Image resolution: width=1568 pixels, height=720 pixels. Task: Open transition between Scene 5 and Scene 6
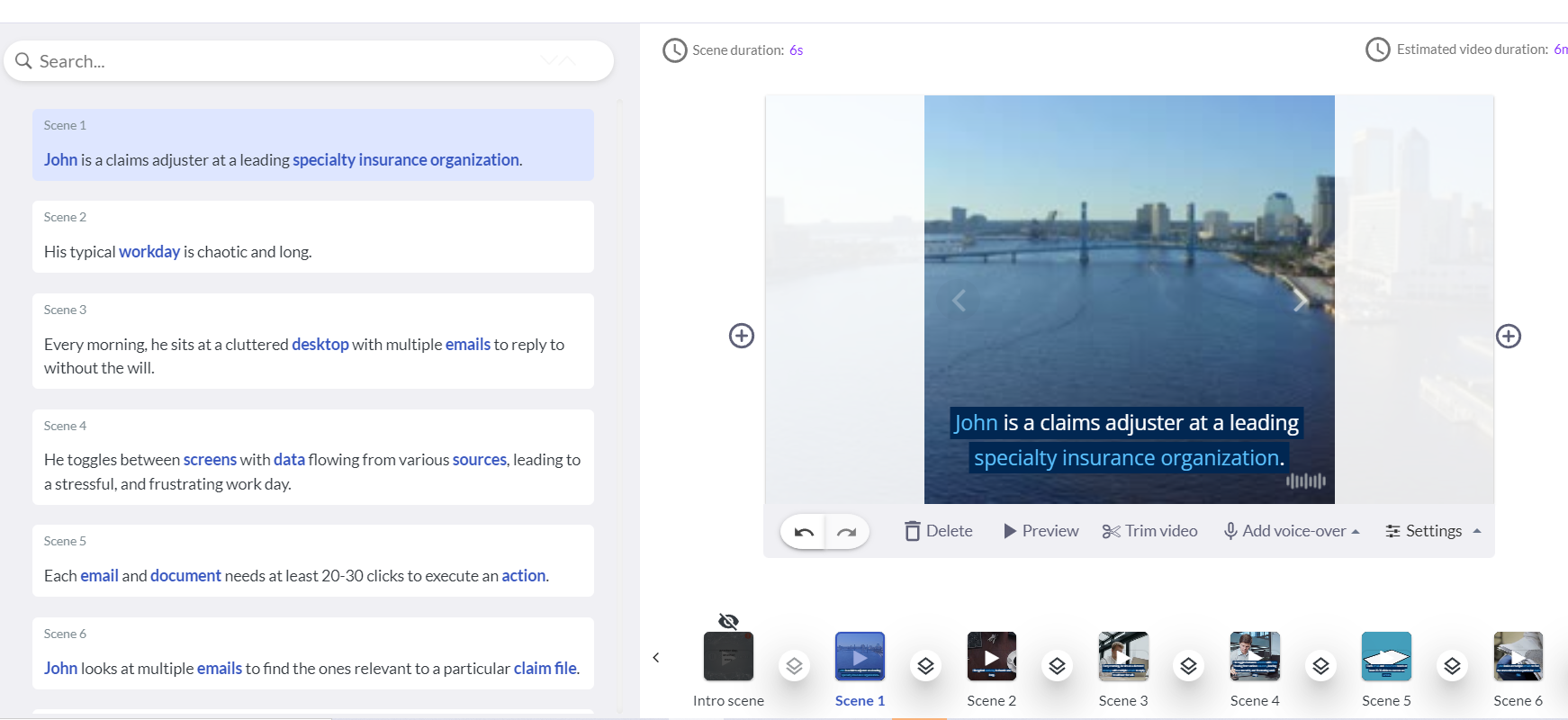click(x=1453, y=666)
